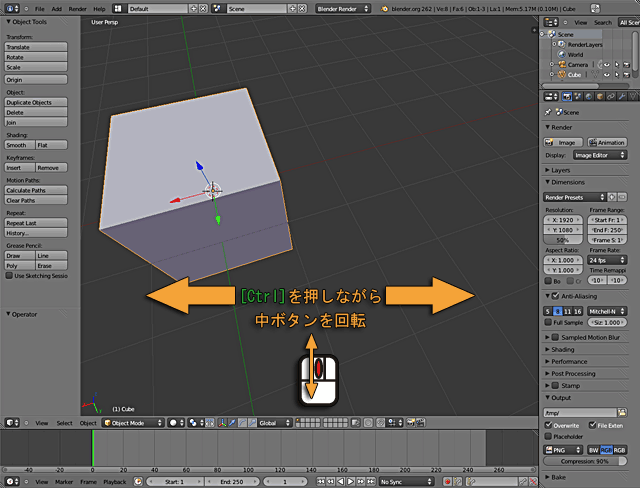Image resolution: width=640 pixels, height=488 pixels.
Task: Disable the Anti-Aliasing checkbox
Action: click(x=549, y=295)
